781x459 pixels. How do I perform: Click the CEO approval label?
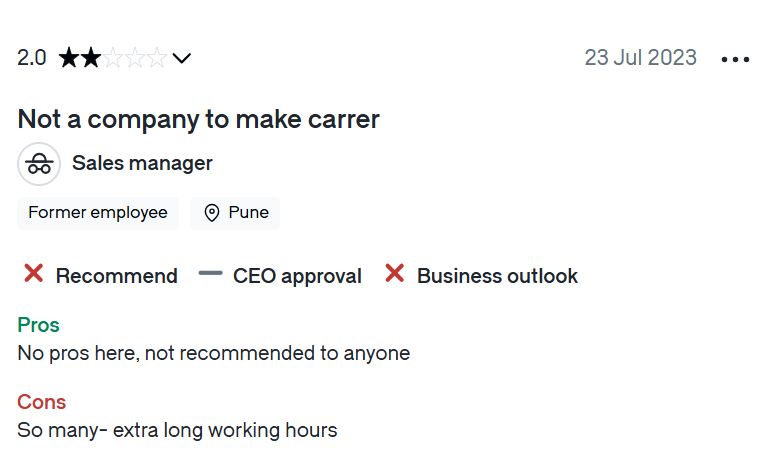297,276
